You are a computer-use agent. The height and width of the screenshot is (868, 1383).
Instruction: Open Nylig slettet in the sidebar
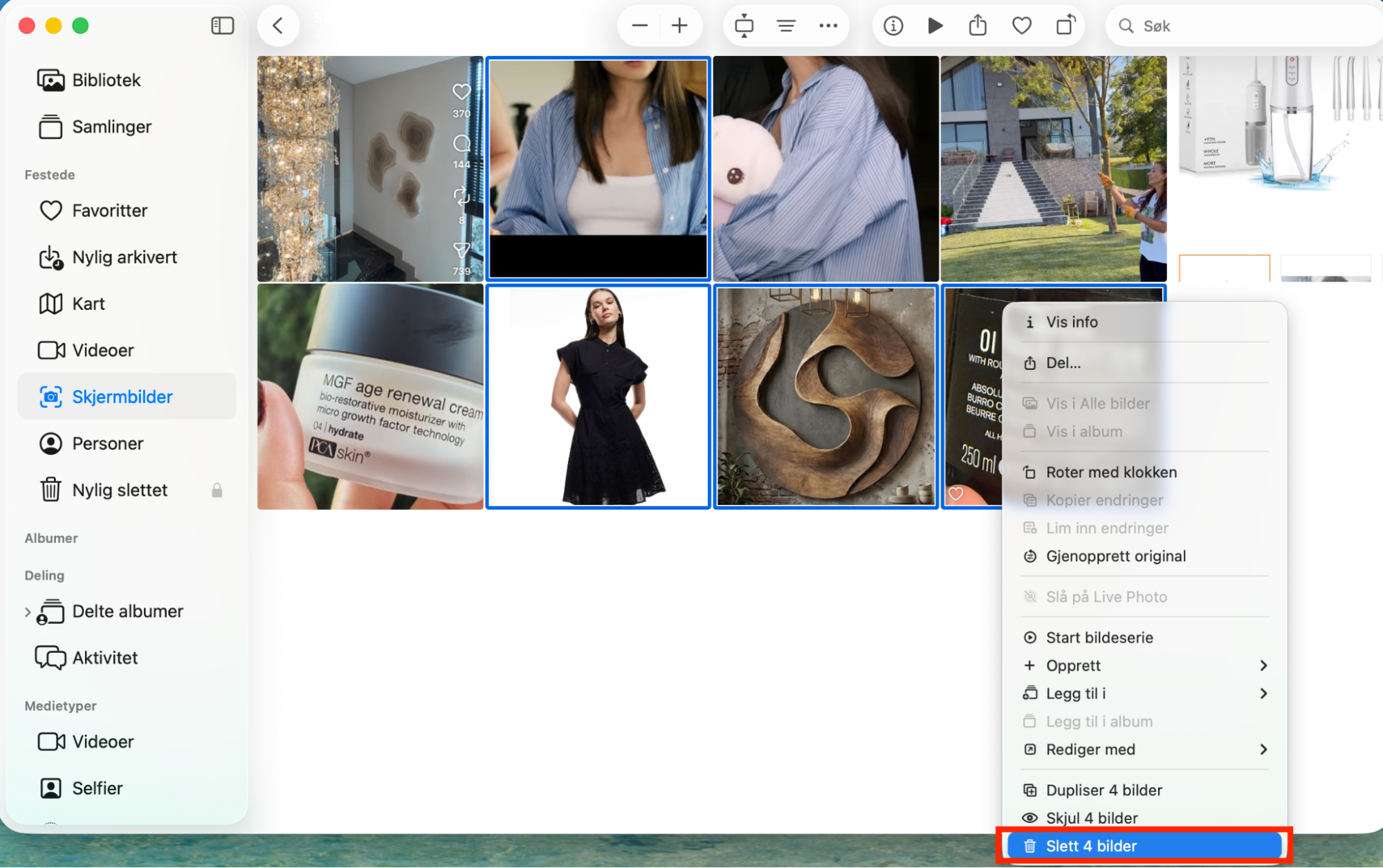click(127, 490)
